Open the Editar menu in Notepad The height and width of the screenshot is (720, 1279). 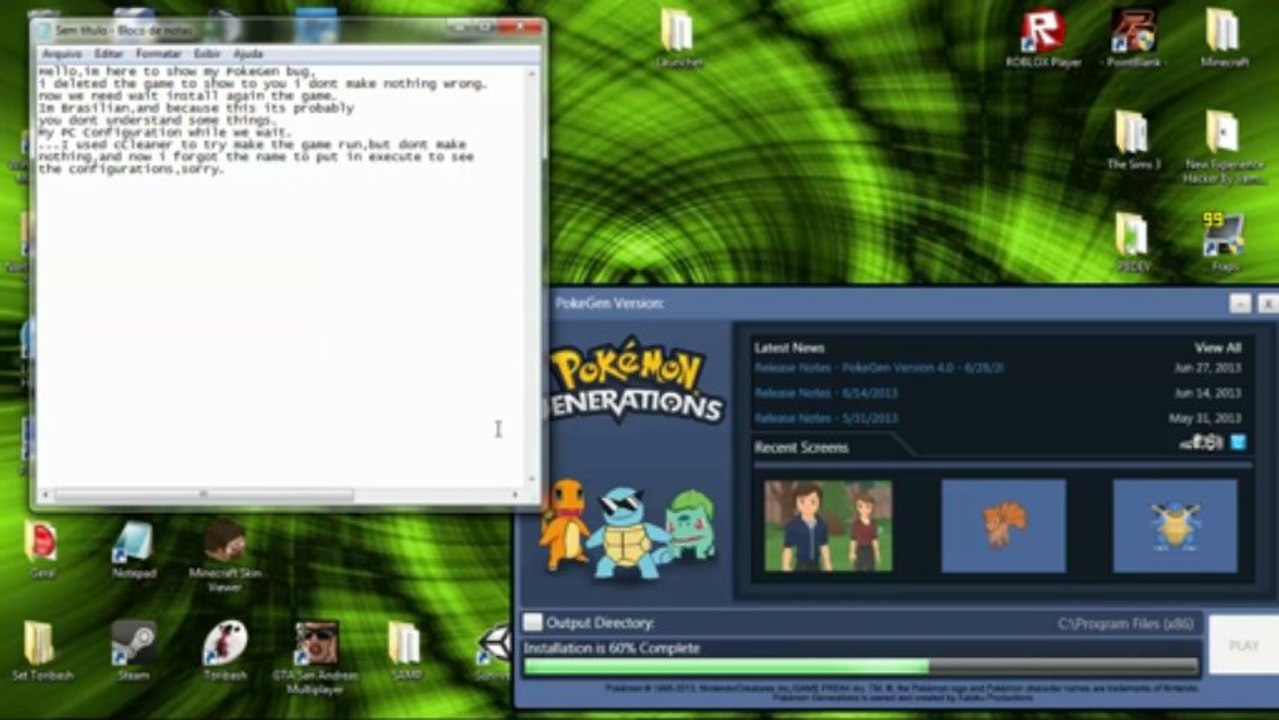point(109,53)
